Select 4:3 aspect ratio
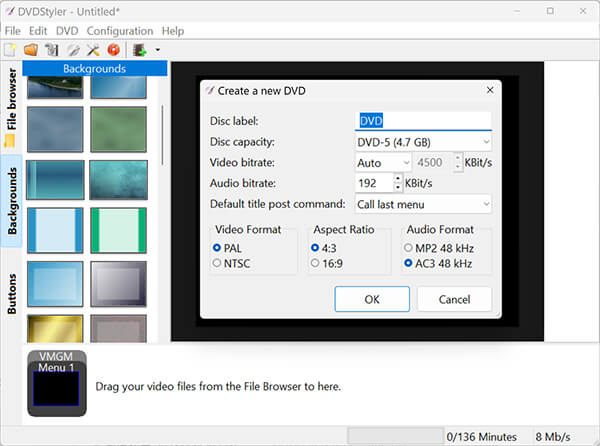The width and height of the screenshot is (600, 446). (x=324, y=248)
